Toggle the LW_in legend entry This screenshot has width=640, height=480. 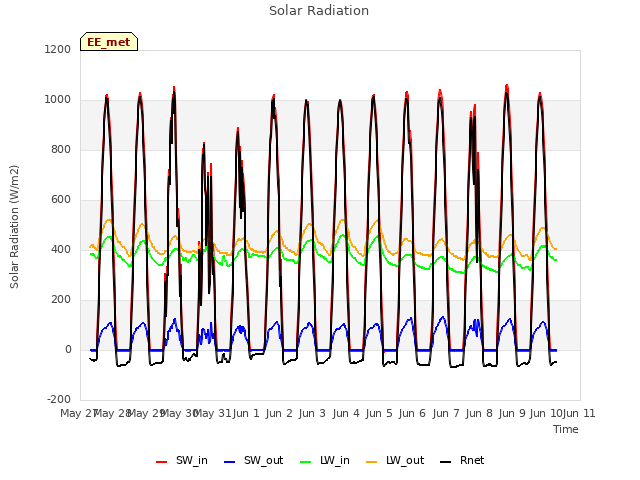click(x=325, y=460)
